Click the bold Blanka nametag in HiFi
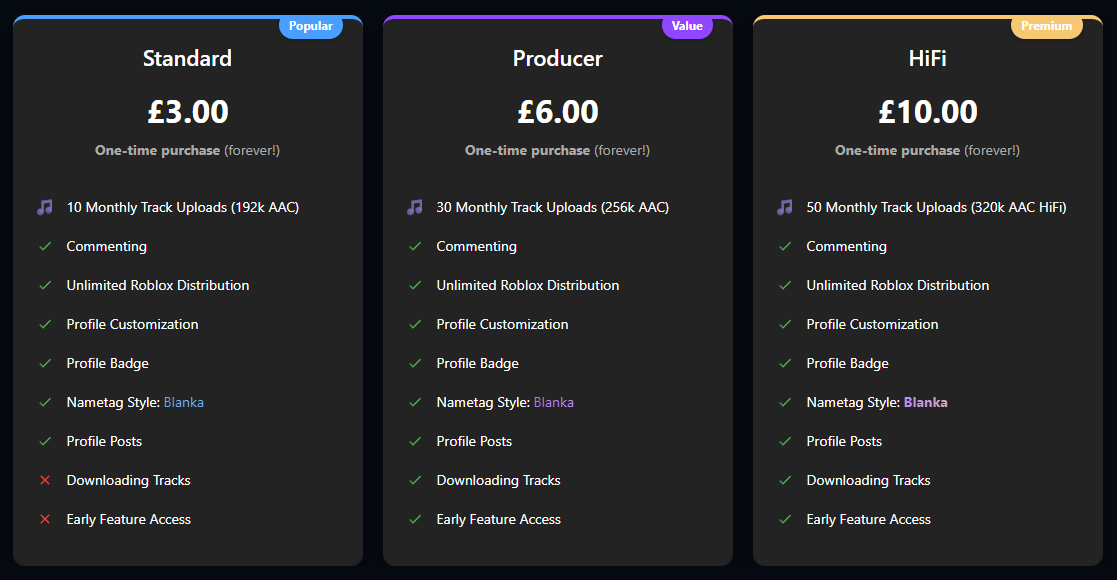Image resolution: width=1117 pixels, height=580 pixels. (925, 403)
